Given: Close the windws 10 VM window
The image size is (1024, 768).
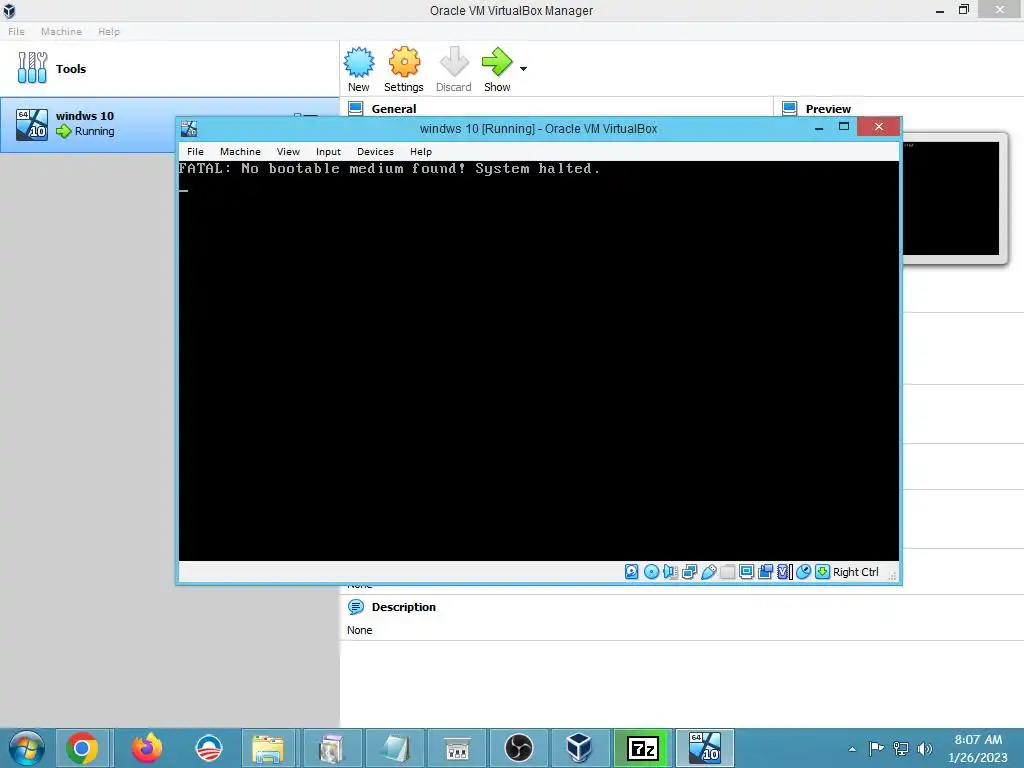Looking at the screenshot, I should [x=879, y=127].
